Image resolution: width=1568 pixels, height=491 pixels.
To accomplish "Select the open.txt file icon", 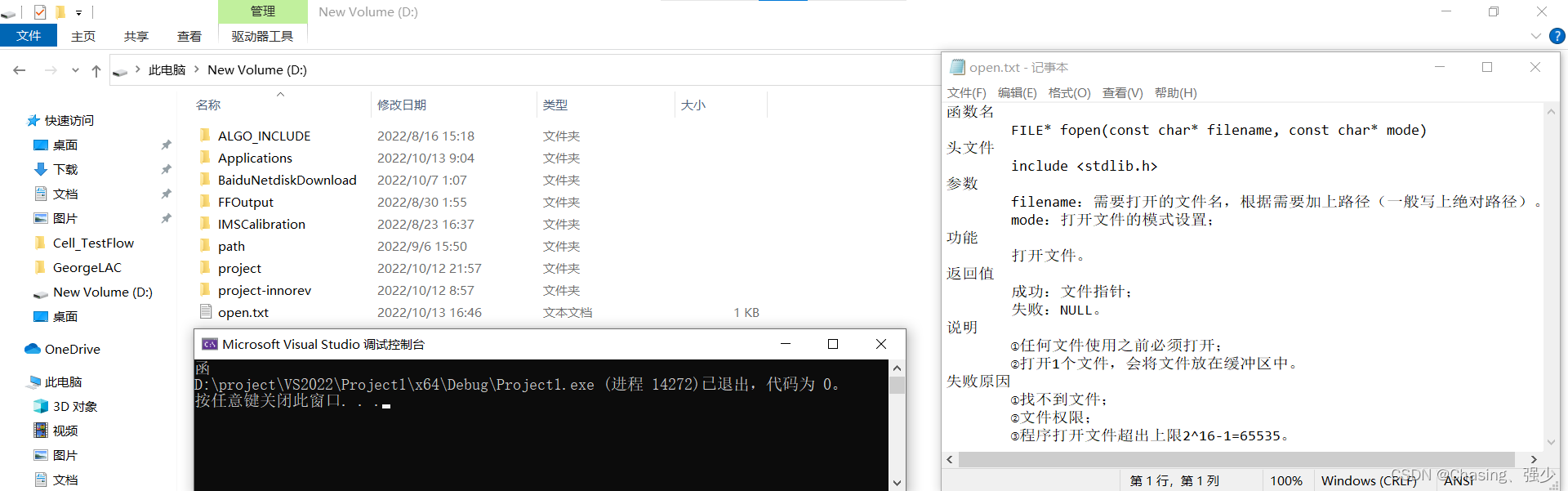I will click(206, 311).
